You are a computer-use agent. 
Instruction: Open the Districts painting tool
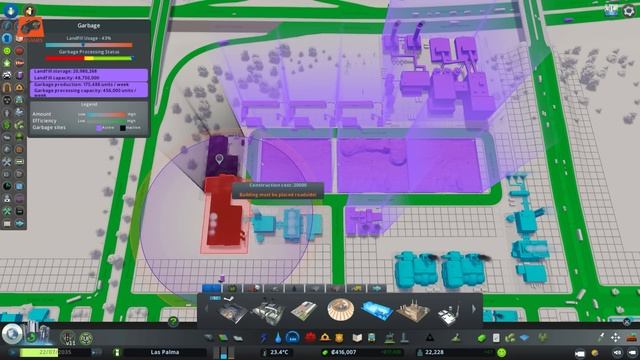click(238, 338)
